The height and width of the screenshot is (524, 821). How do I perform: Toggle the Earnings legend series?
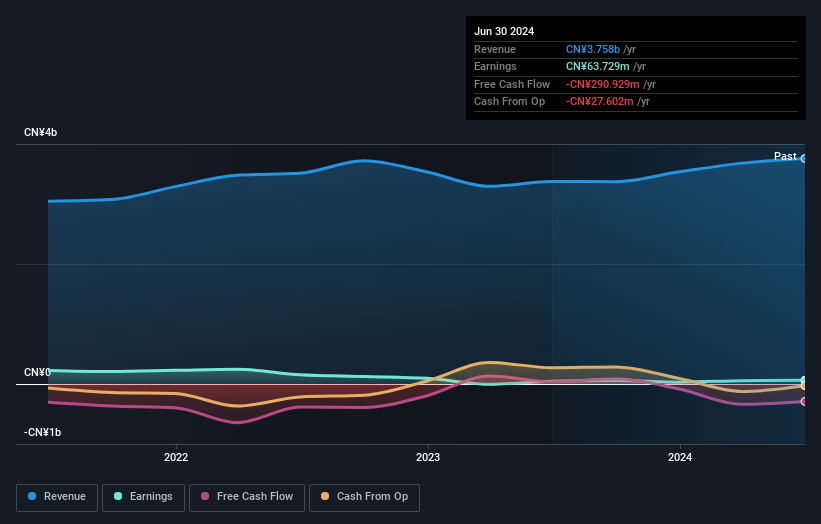click(143, 497)
